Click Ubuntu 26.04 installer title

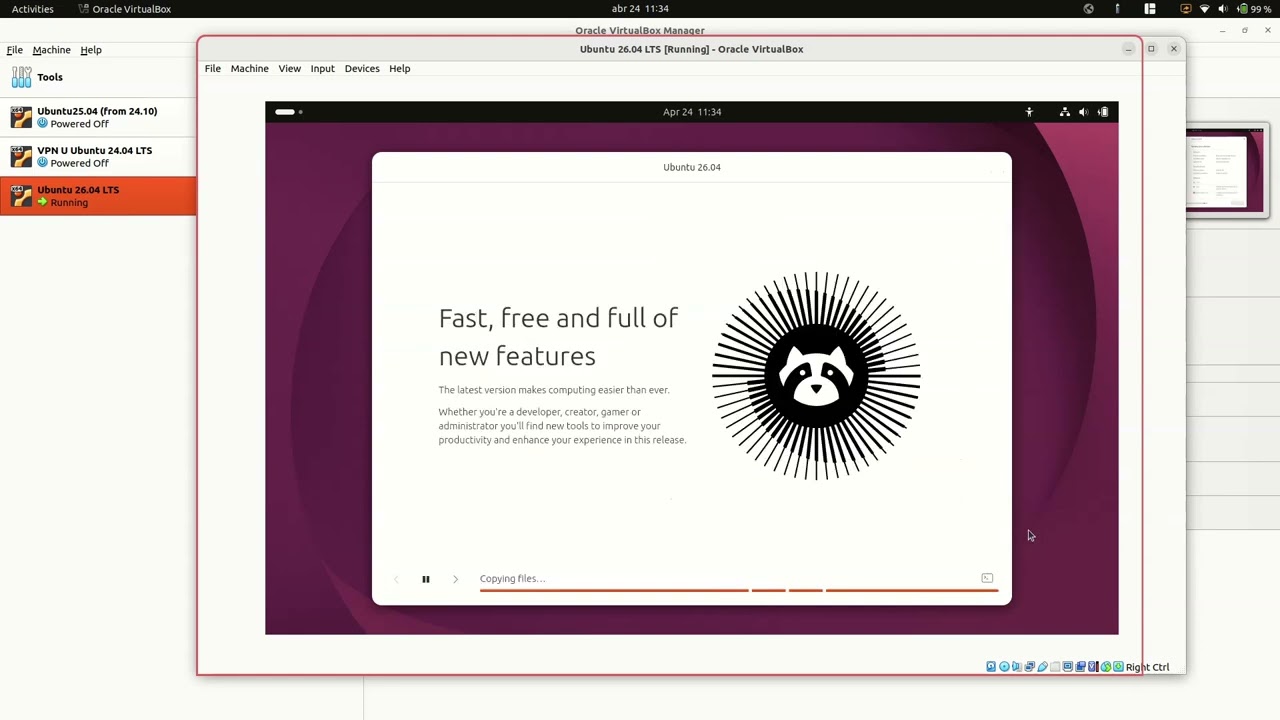[x=692, y=167]
